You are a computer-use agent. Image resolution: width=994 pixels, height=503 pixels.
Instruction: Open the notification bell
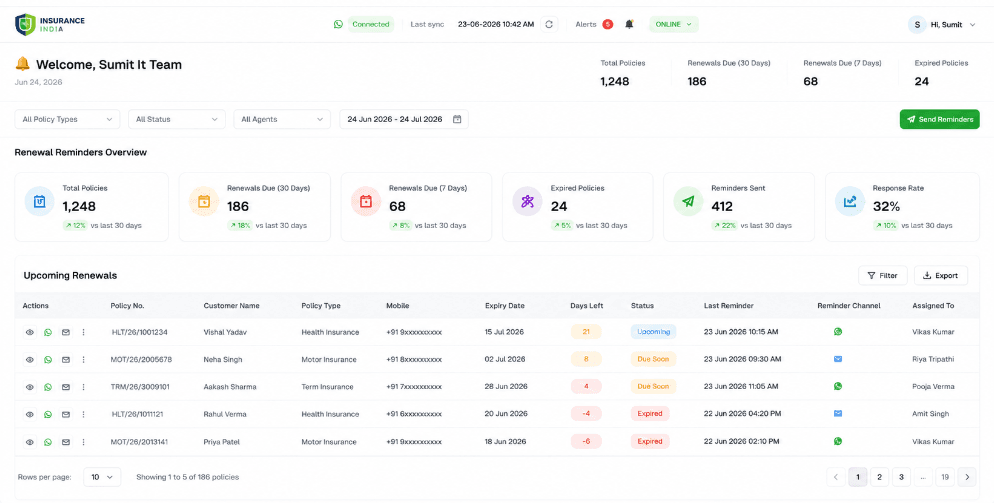[629, 24]
